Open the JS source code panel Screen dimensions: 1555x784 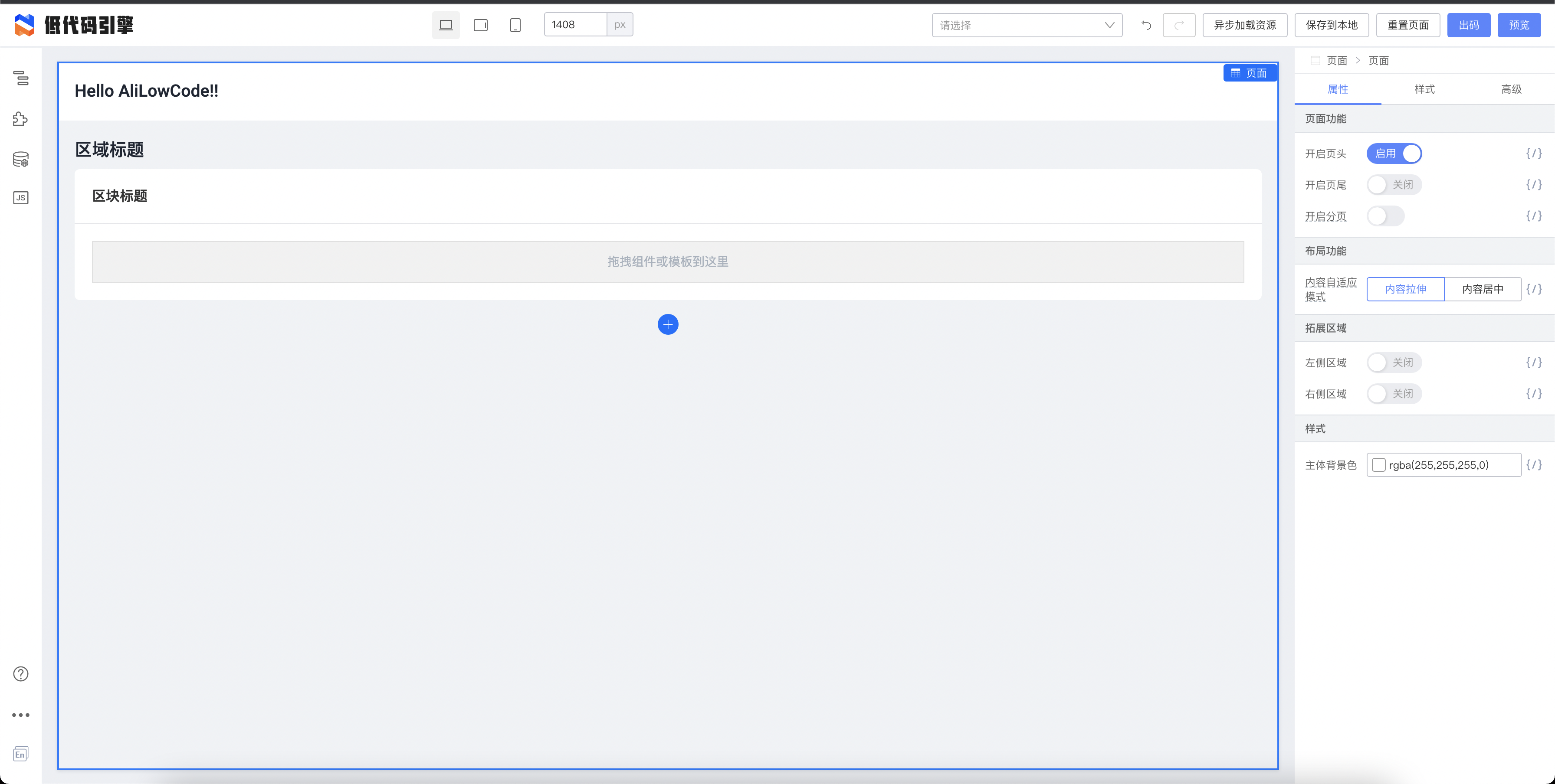point(20,198)
